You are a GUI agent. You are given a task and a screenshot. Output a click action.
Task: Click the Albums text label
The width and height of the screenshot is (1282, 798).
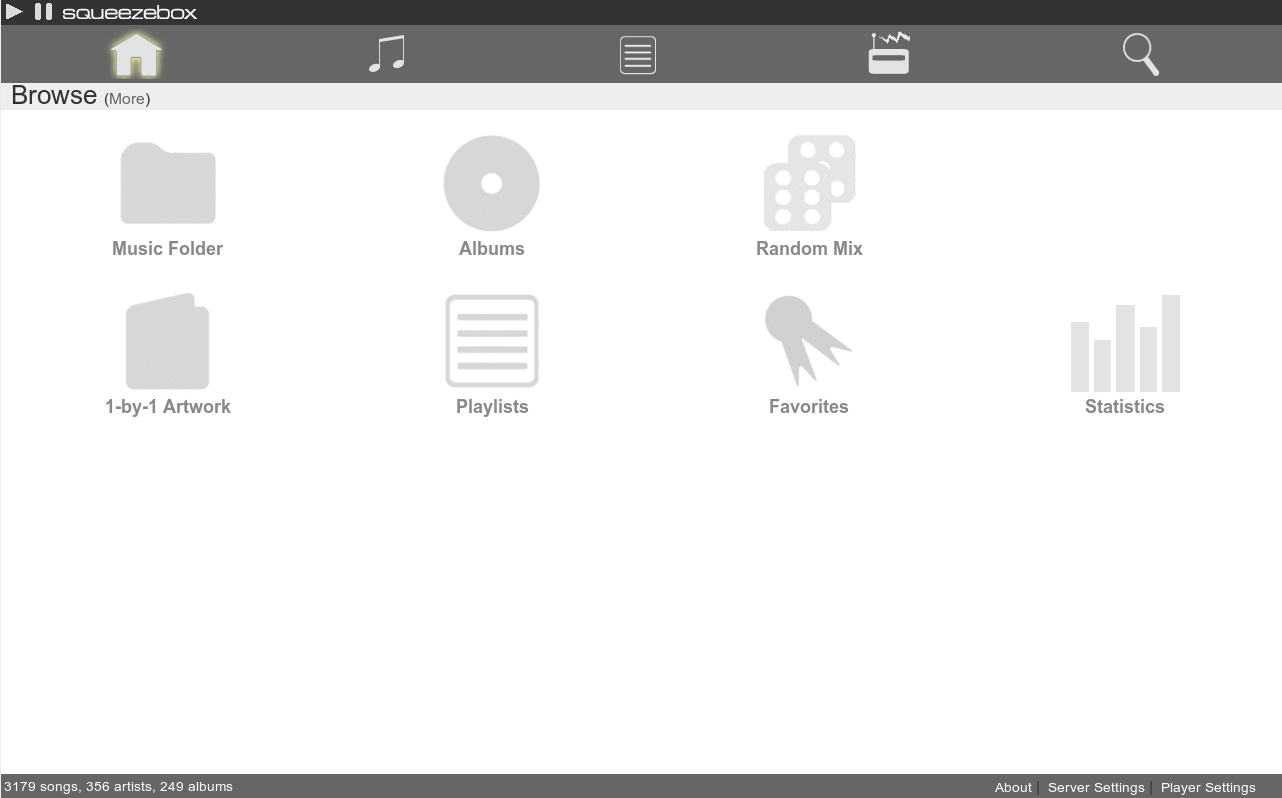[491, 249]
